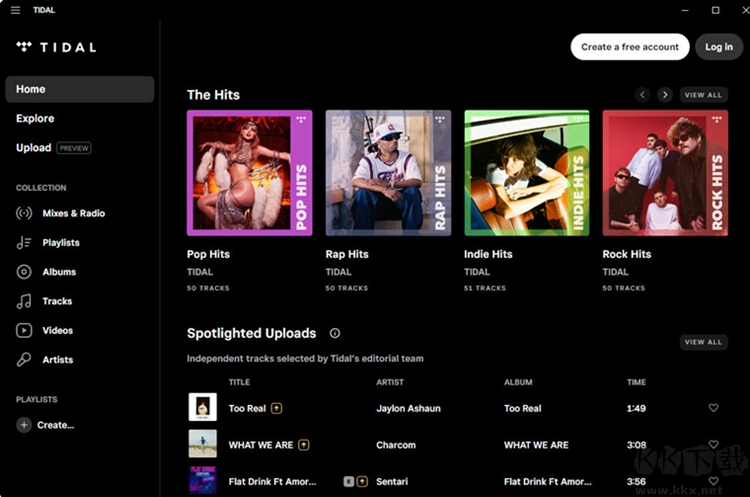Click the ALBUM column header
750x497 pixels.
(x=518, y=382)
